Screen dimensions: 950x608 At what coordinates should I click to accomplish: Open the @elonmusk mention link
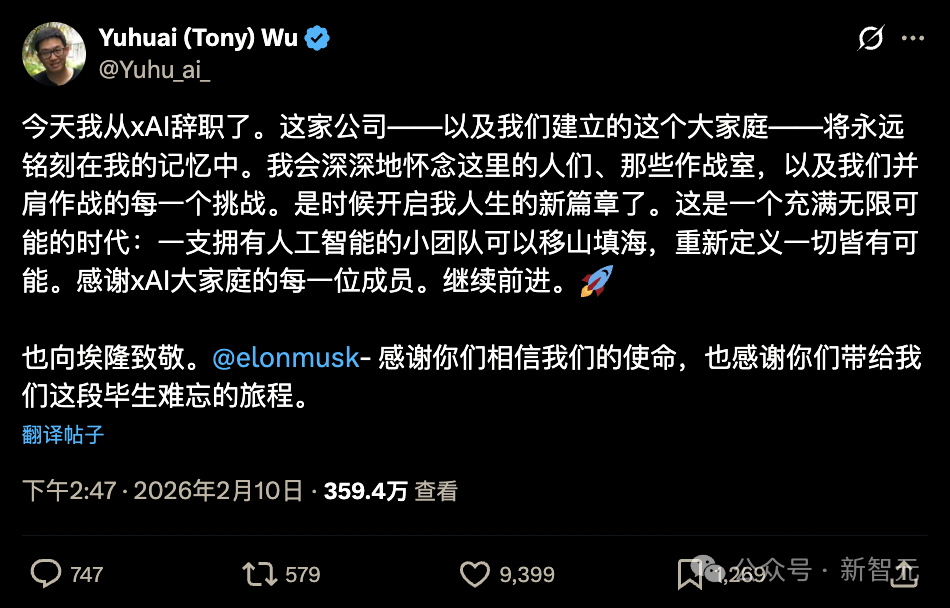[286, 357]
